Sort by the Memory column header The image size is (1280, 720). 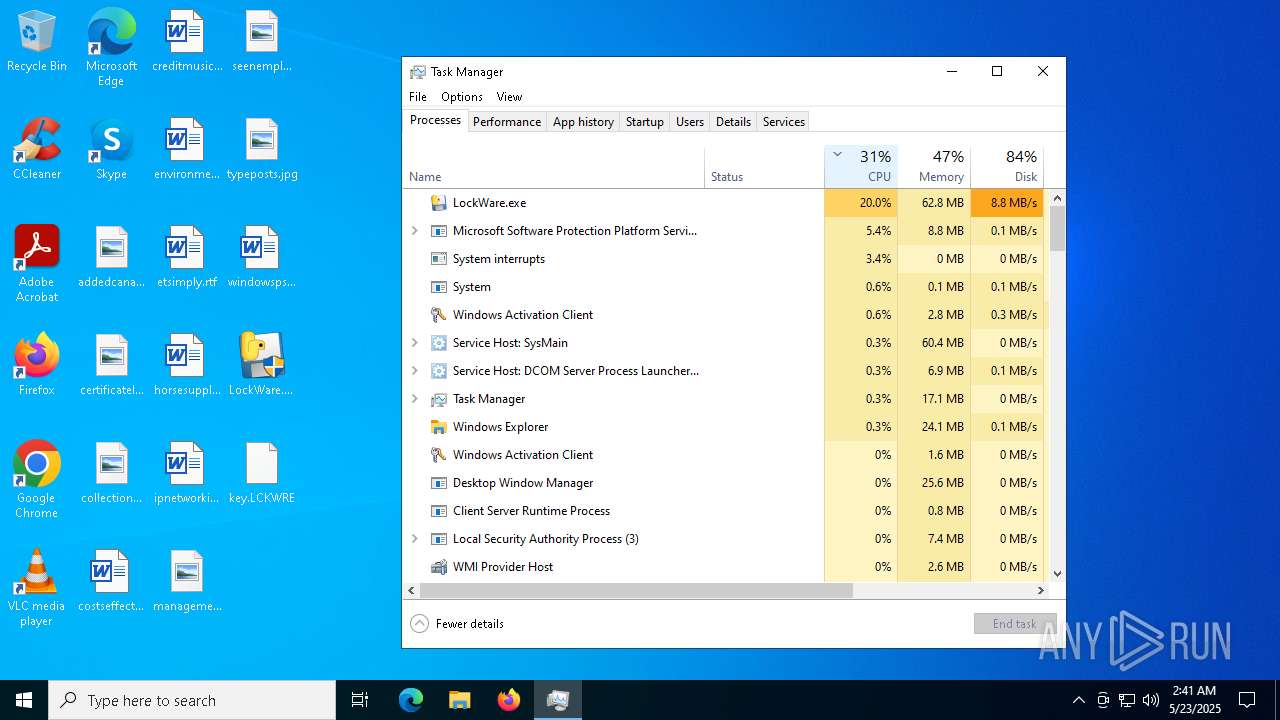[x=934, y=166]
